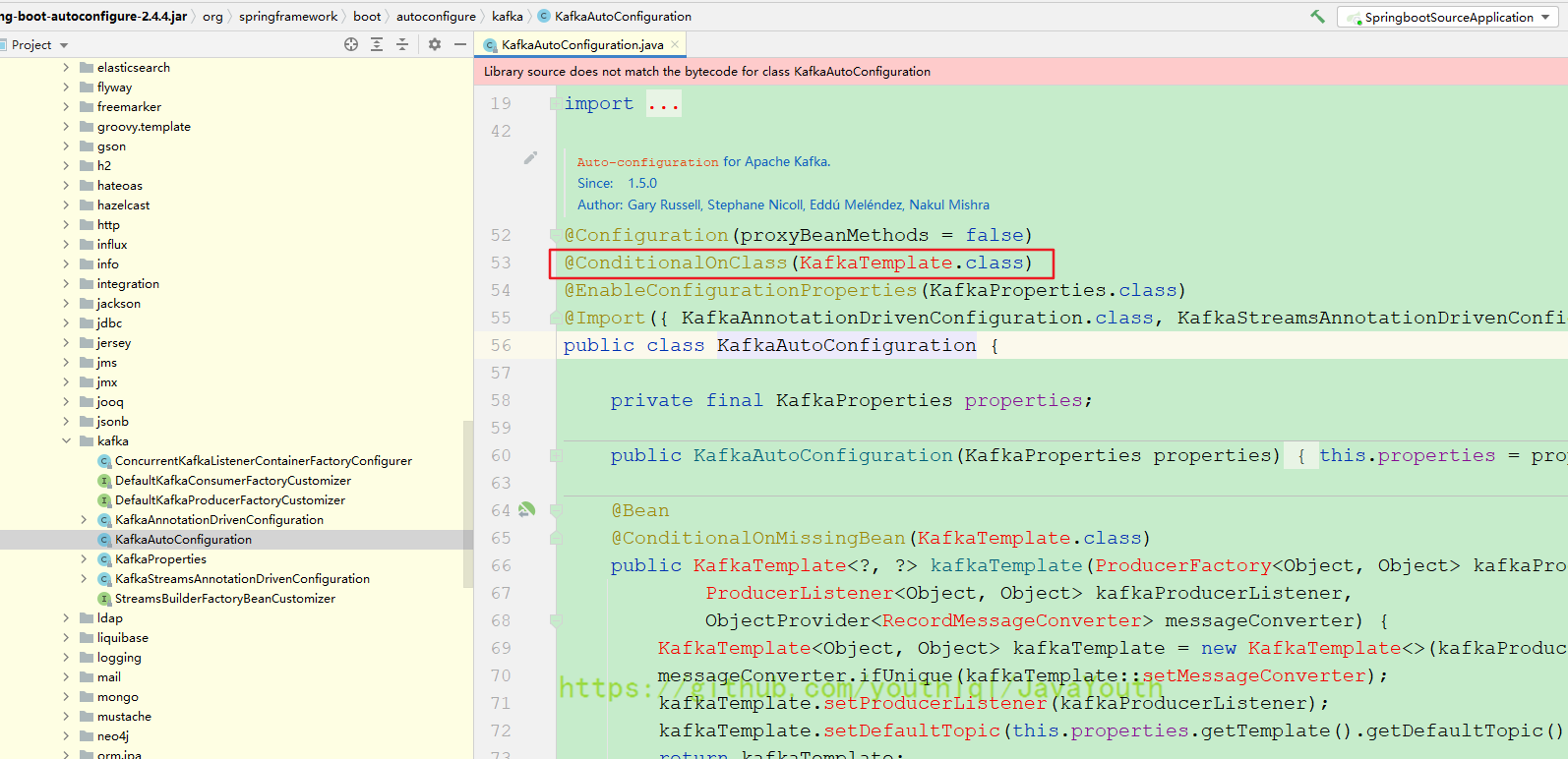Toggle the constructor fold marker on line 60
1568x759 pixels.
tap(556, 455)
